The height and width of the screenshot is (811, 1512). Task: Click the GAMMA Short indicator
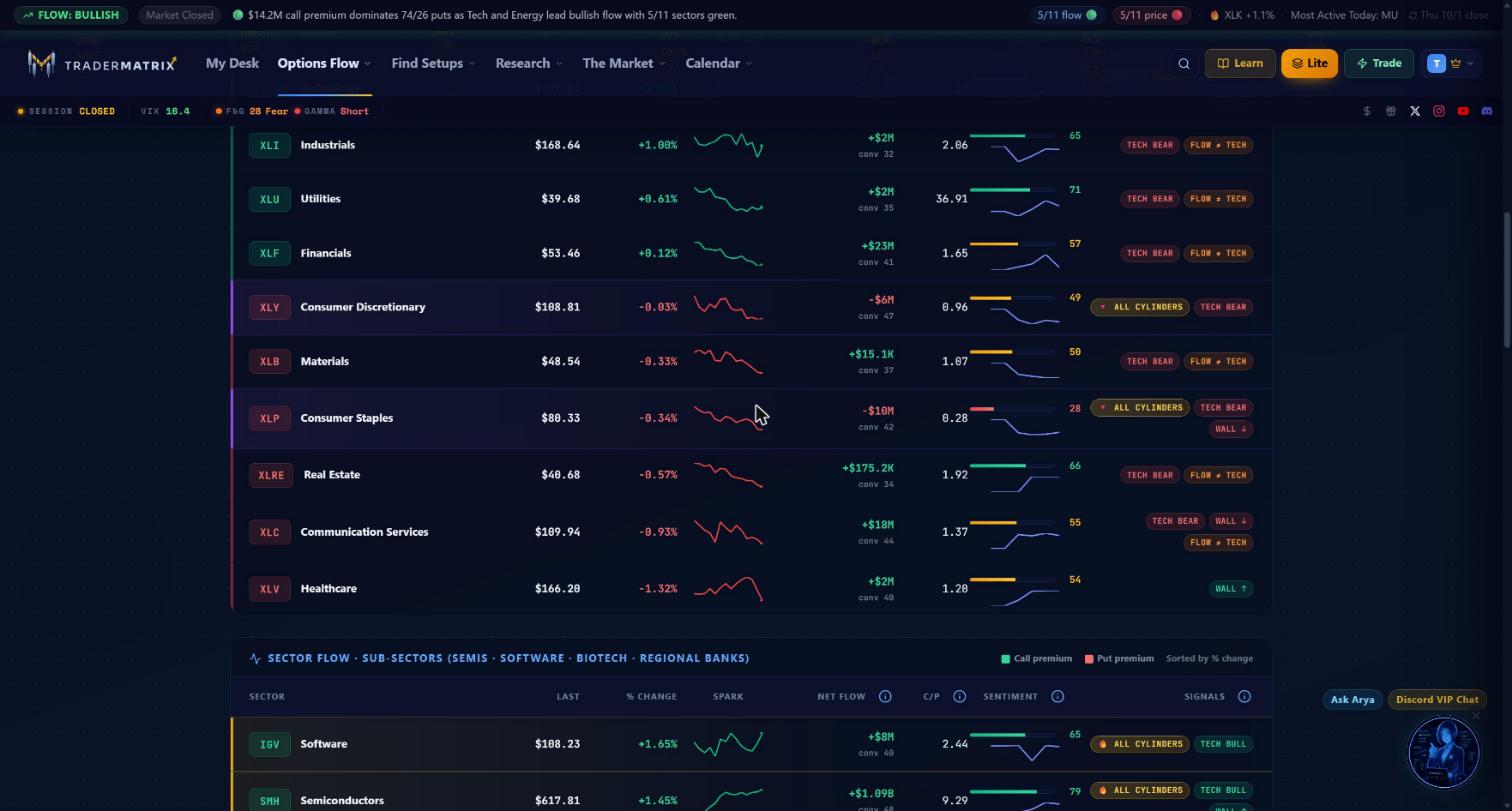point(332,111)
